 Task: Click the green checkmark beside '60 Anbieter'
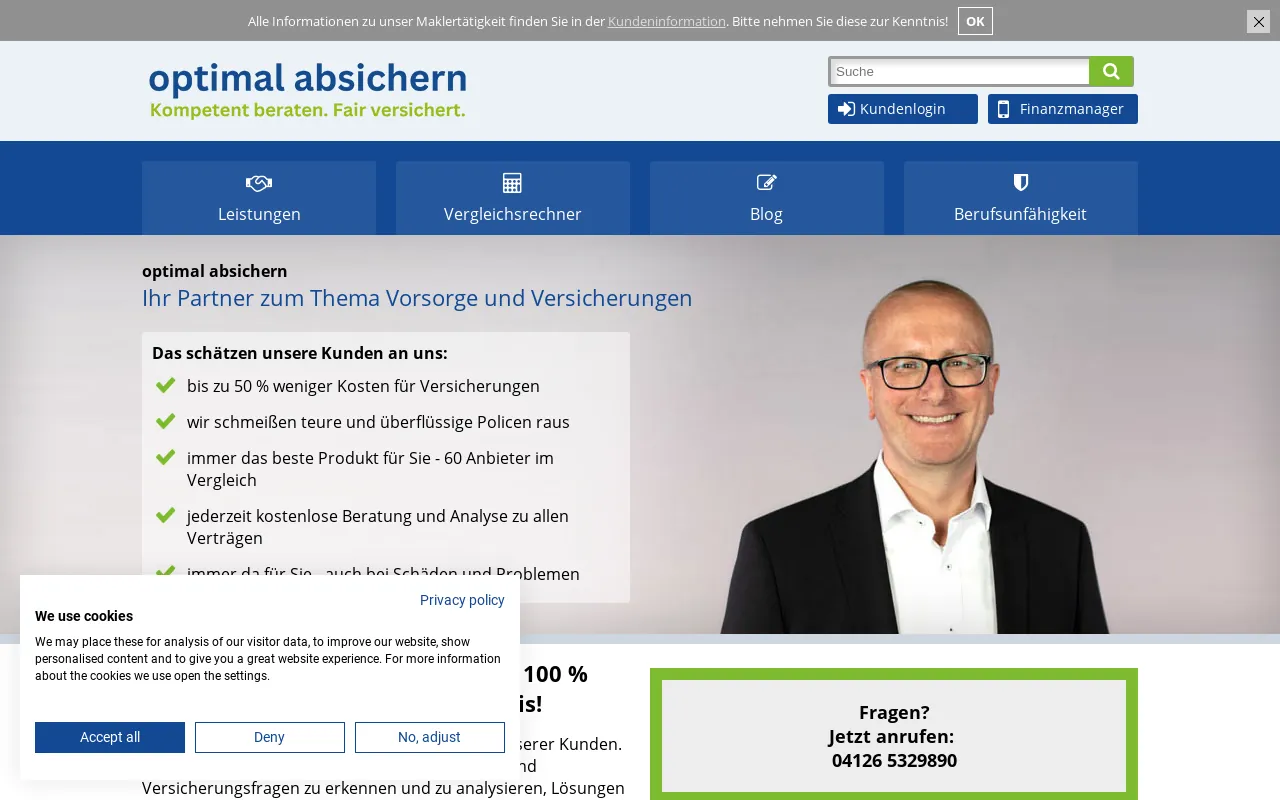[166, 457]
